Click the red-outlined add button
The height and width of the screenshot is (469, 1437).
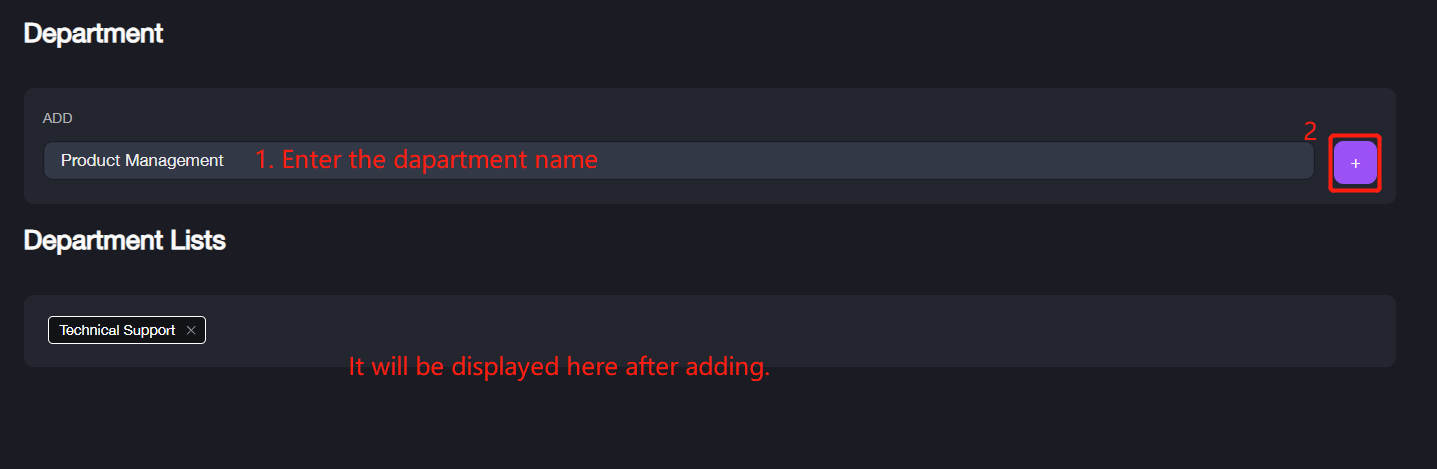coord(1355,162)
